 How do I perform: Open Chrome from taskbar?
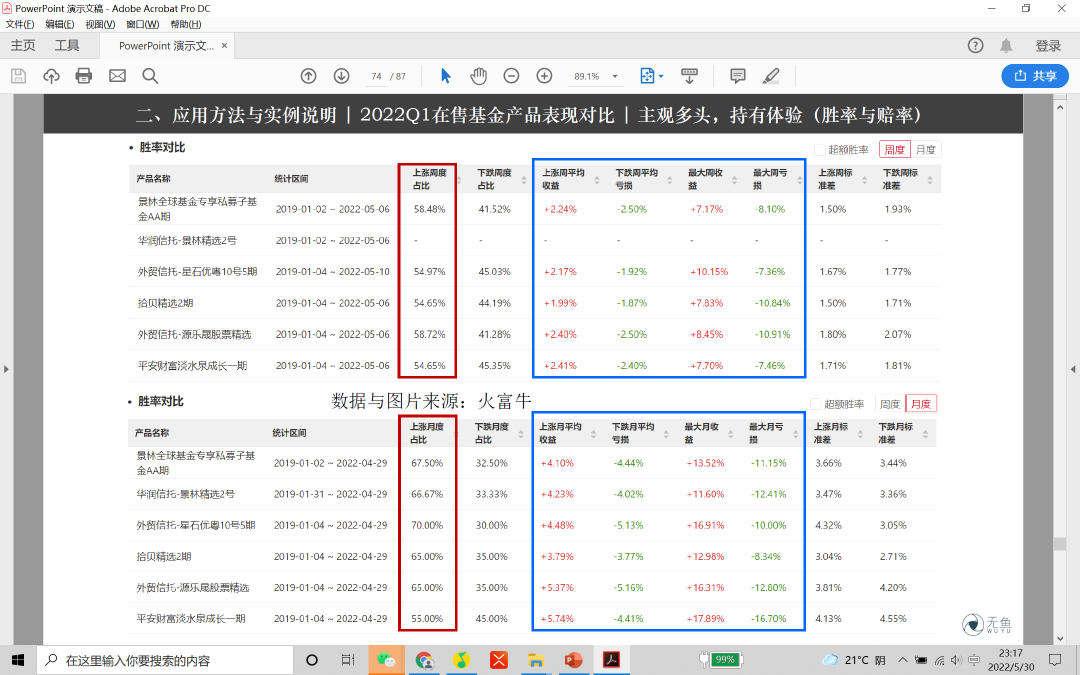[424, 660]
